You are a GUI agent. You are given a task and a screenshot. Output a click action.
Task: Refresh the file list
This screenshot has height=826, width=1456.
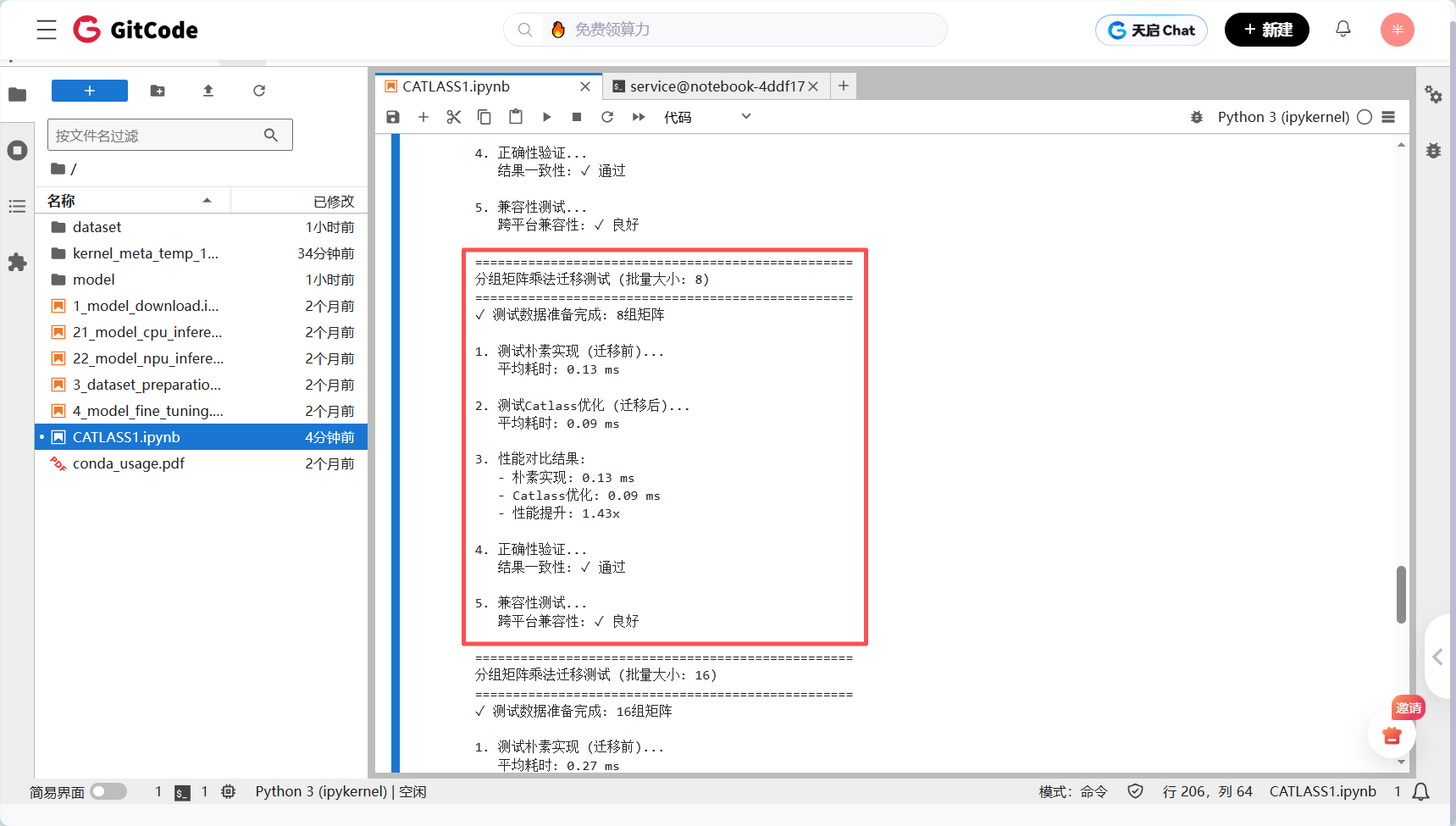(x=259, y=91)
